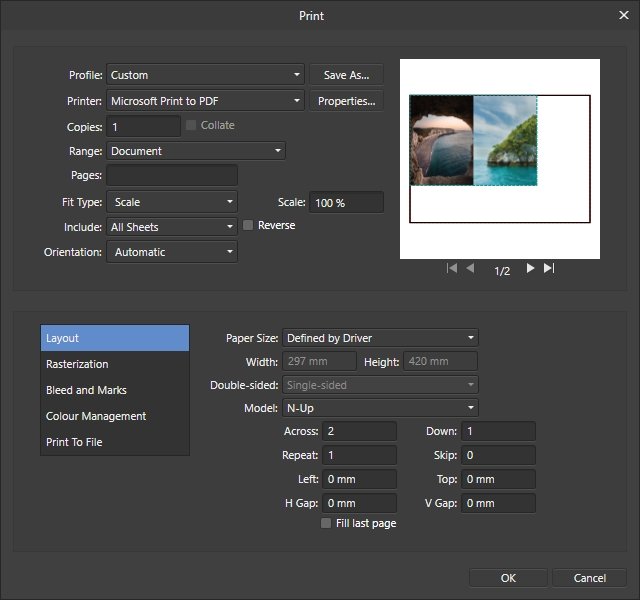Click the Skip value field

coord(498,455)
